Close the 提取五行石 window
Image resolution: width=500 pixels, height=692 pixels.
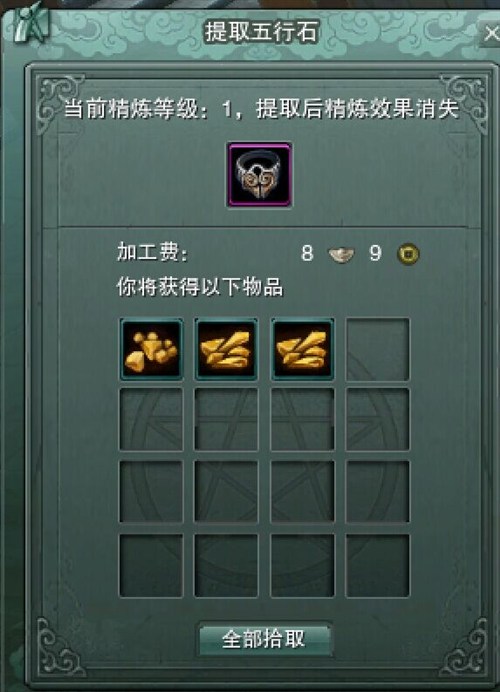point(490,33)
